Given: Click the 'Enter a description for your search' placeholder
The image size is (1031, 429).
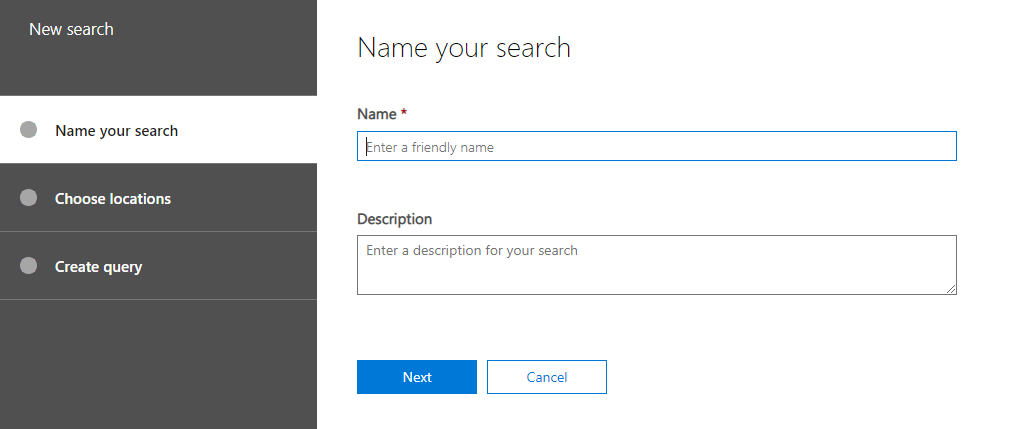Looking at the screenshot, I should point(472,250).
